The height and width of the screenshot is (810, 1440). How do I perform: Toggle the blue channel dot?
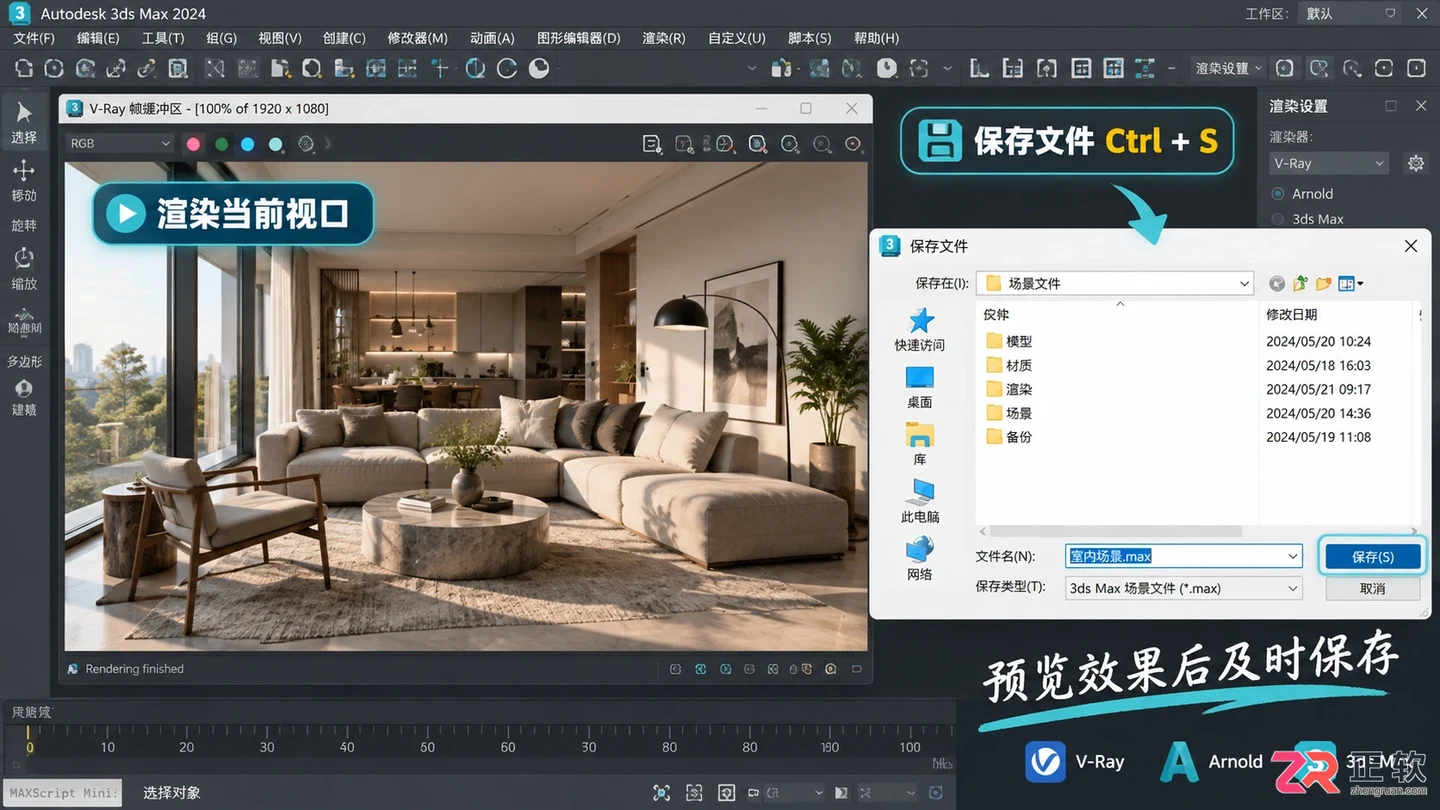pyautogui.click(x=248, y=144)
